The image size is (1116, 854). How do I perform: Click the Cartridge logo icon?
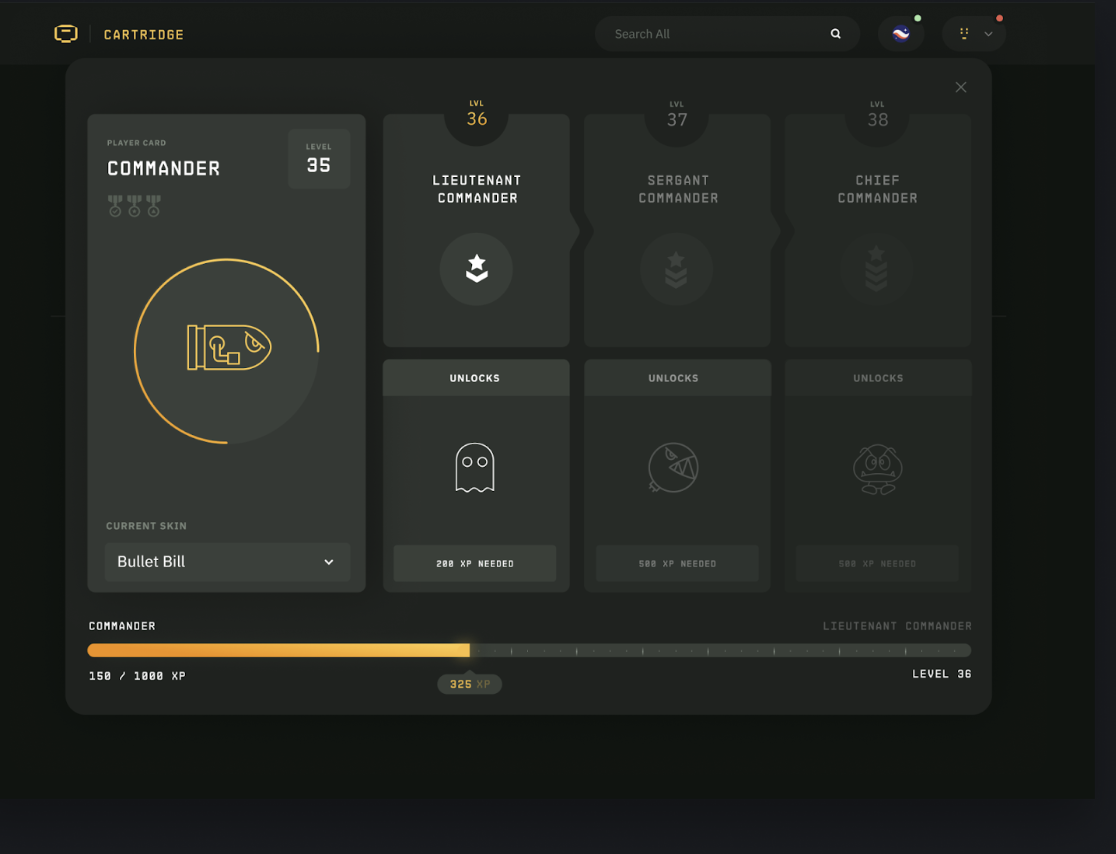pyautogui.click(x=66, y=34)
